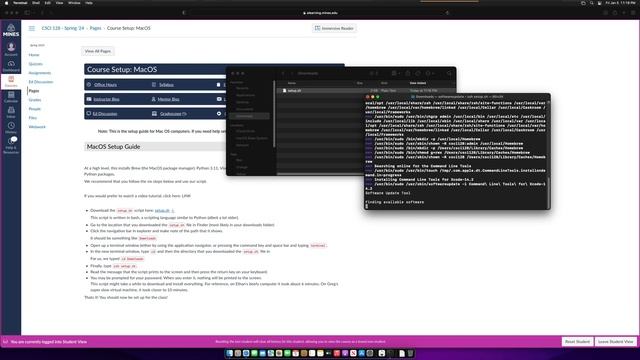Click the Mines logo at sidebar top

click(x=11, y=30)
